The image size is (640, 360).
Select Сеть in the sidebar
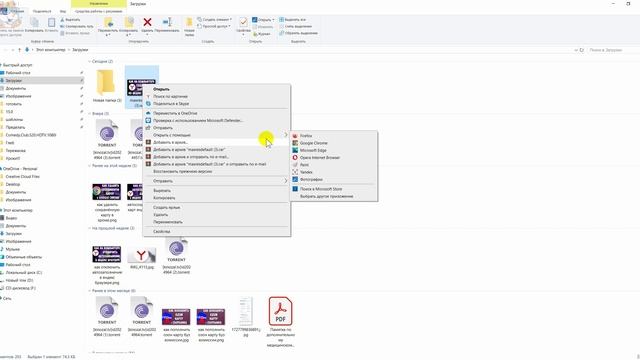(7, 298)
